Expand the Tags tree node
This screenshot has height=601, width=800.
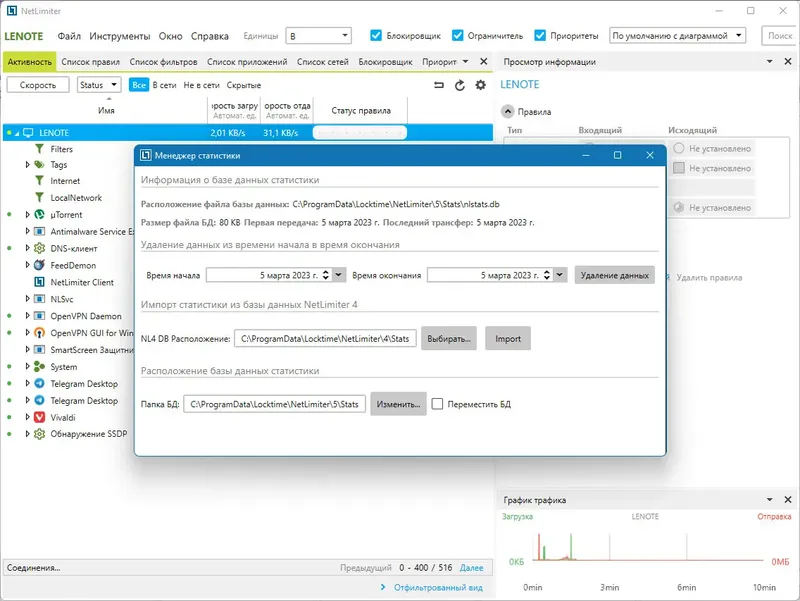tap(28, 165)
